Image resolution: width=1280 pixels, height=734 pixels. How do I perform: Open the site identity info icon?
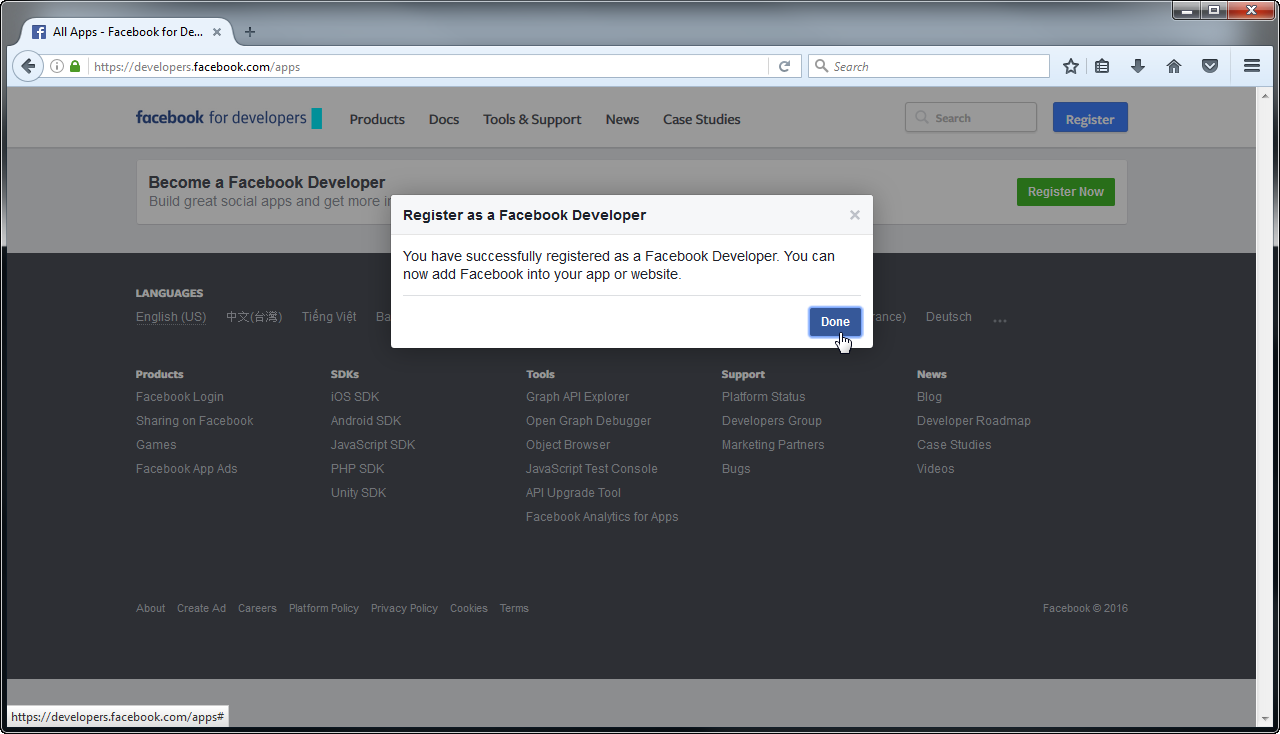tap(57, 67)
